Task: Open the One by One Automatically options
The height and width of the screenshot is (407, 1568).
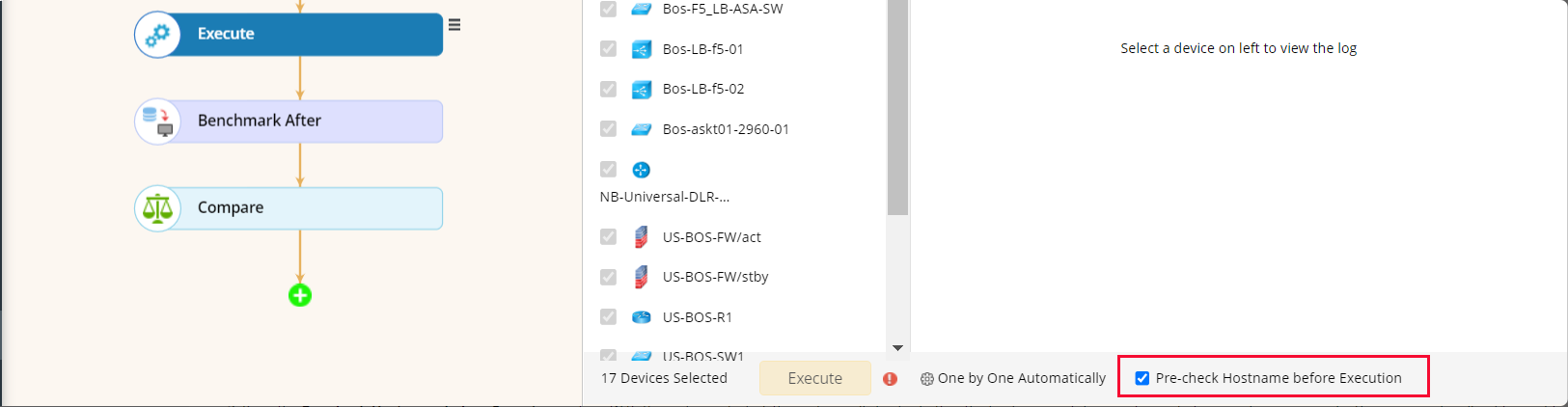Action: 1012,378
